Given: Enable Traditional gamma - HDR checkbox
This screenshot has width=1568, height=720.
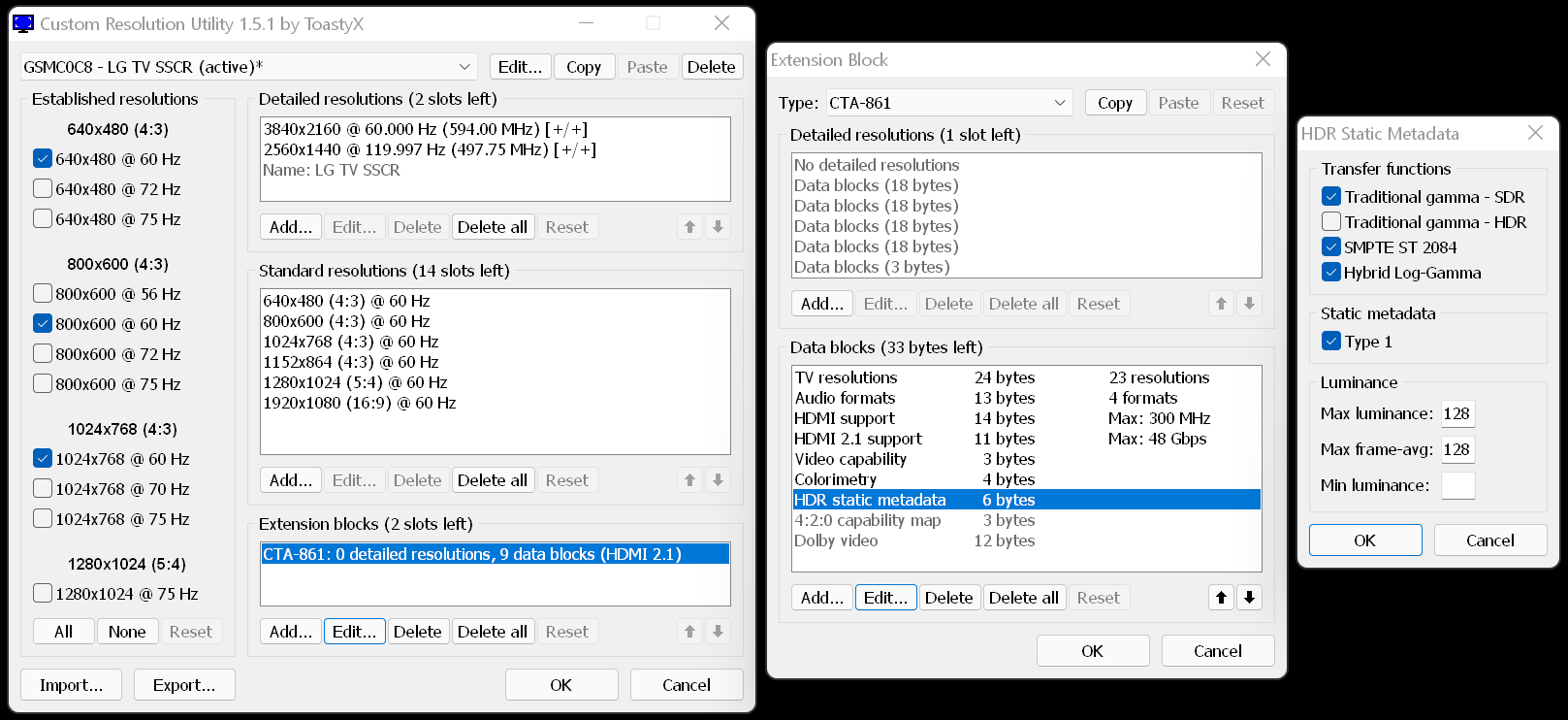Looking at the screenshot, I should click(1331, 222).
